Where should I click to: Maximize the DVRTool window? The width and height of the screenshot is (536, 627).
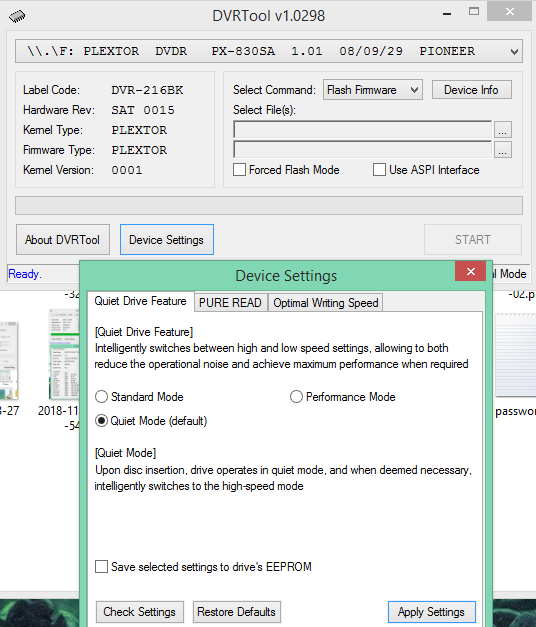tap(474, 12)
